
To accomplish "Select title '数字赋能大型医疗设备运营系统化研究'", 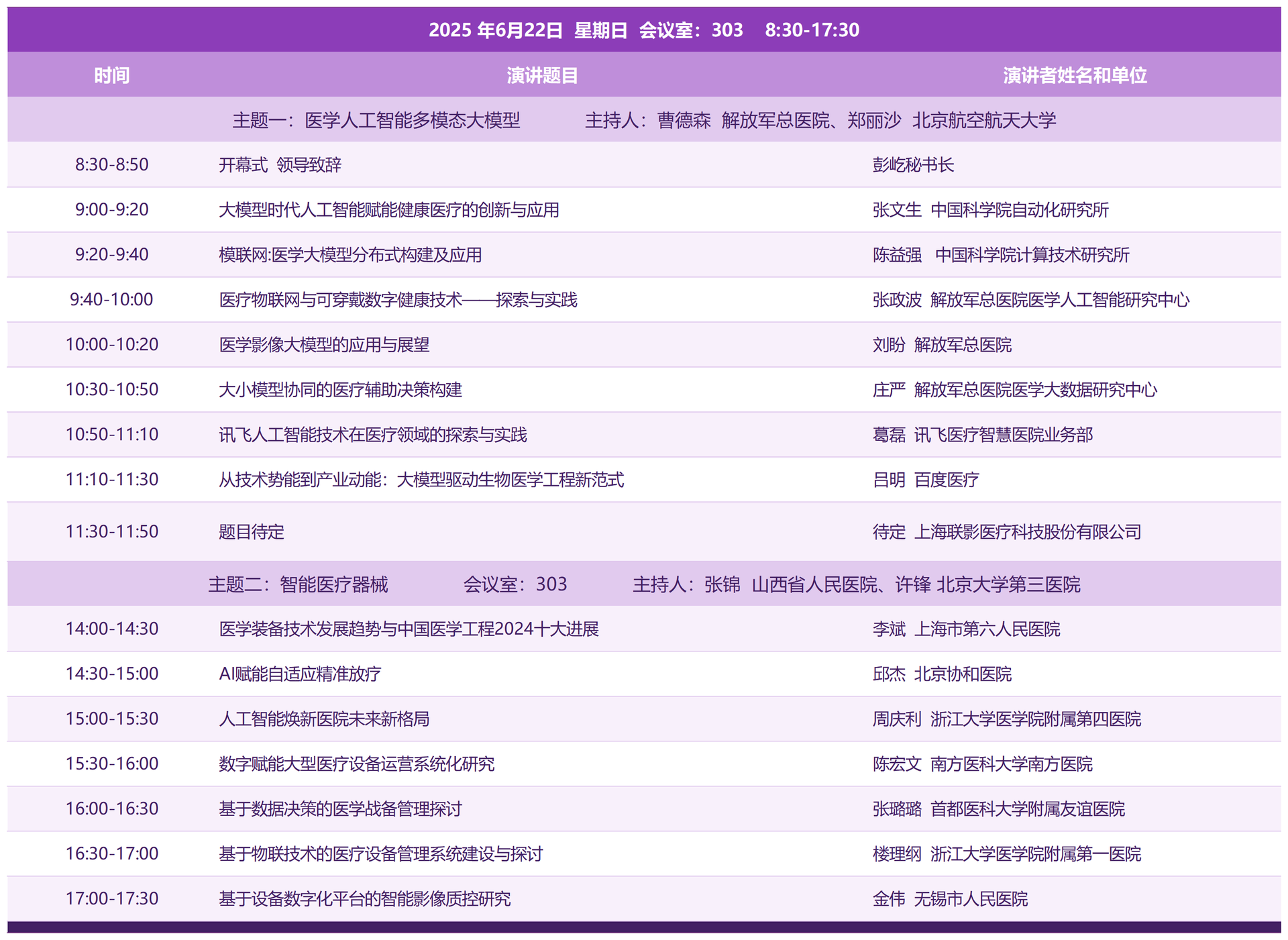I will click(357, 764).
